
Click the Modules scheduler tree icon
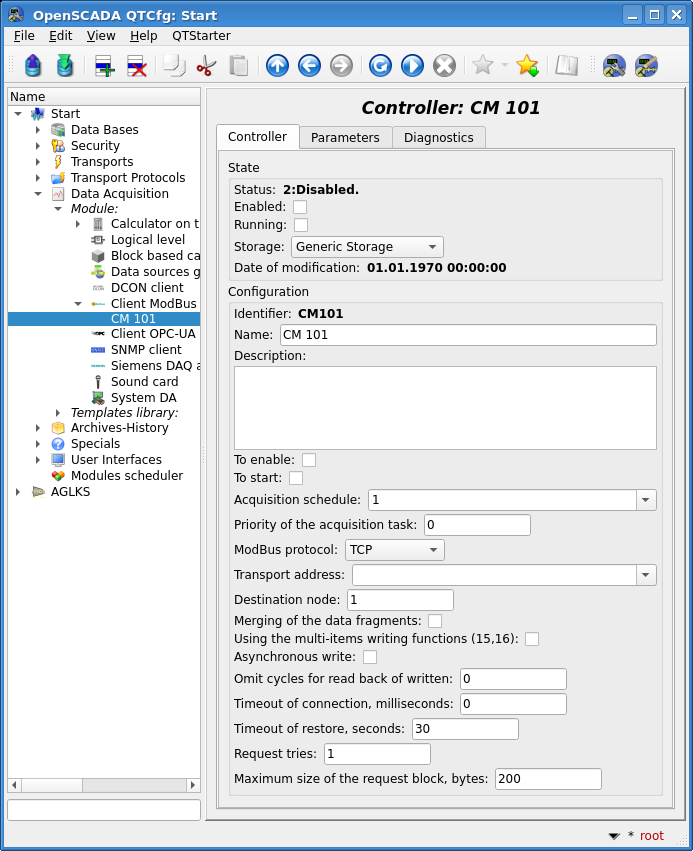pos(58,475)
